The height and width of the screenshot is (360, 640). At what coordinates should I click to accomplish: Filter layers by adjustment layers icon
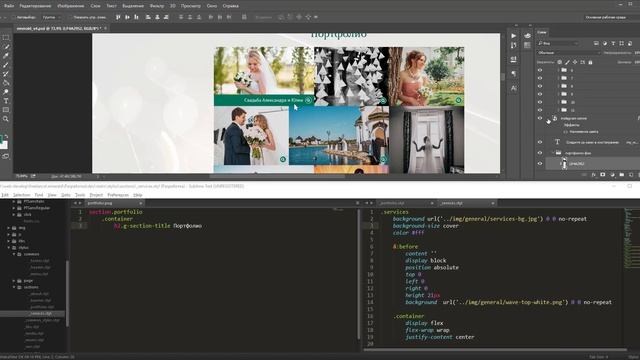click(604, 43)
